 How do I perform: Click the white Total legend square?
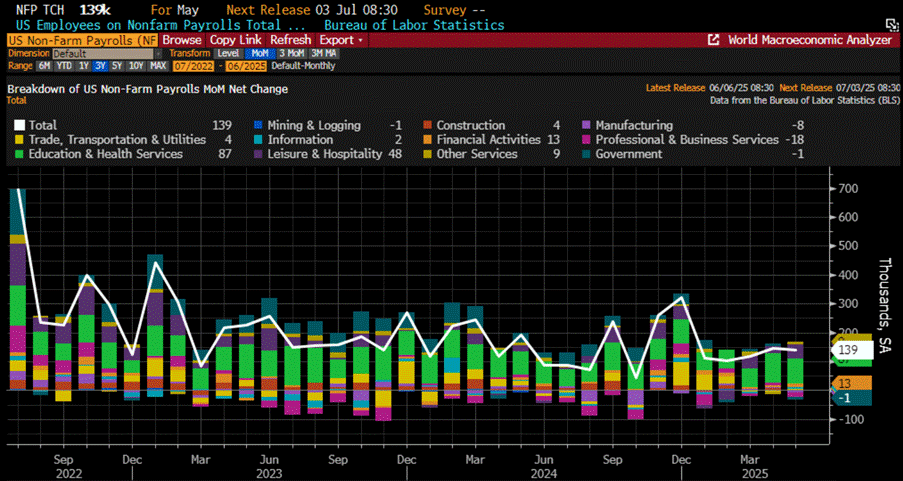pos(18,125)
